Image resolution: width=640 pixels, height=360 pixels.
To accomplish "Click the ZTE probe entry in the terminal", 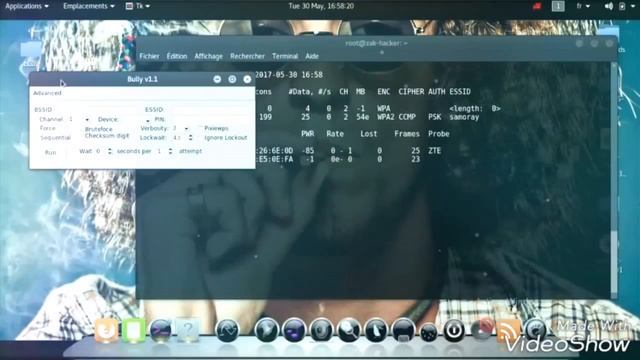I will pos(434,151).
